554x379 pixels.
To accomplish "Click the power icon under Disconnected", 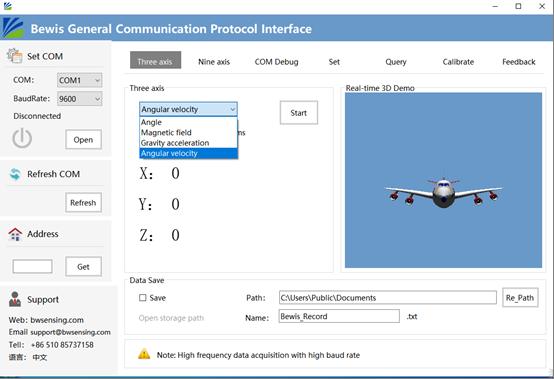I will 22,138.
